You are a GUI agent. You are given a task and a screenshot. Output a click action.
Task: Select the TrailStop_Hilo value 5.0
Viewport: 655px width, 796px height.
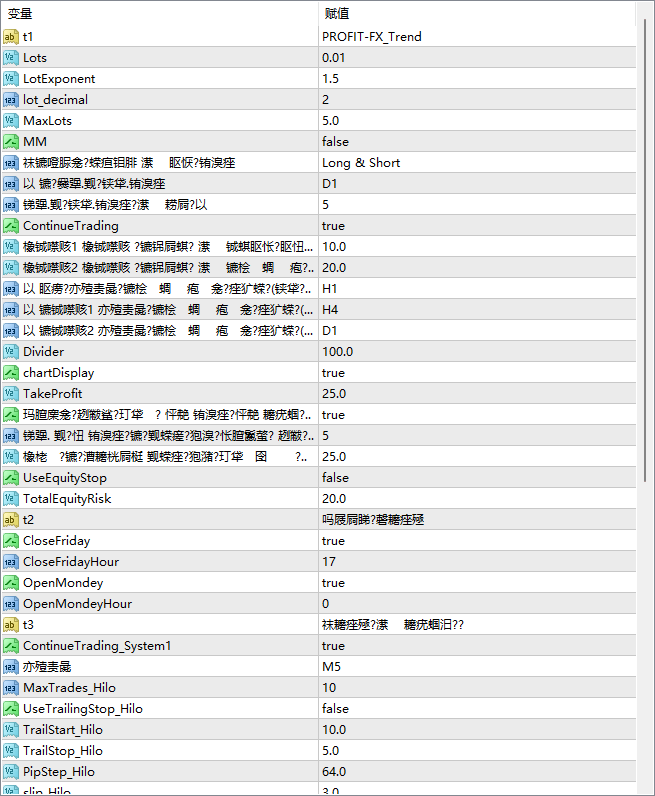click(x=330, y=750)
